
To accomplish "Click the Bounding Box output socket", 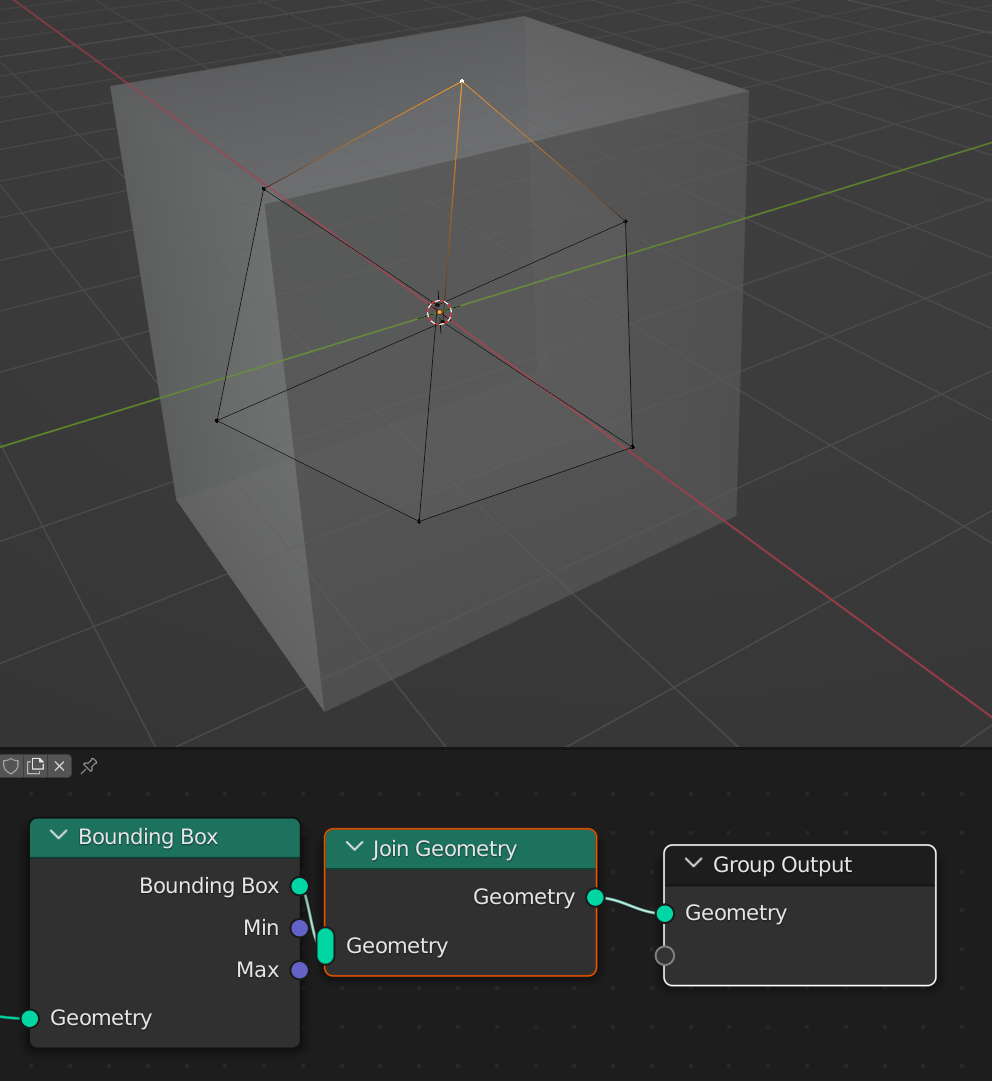I will click(300, 886).
